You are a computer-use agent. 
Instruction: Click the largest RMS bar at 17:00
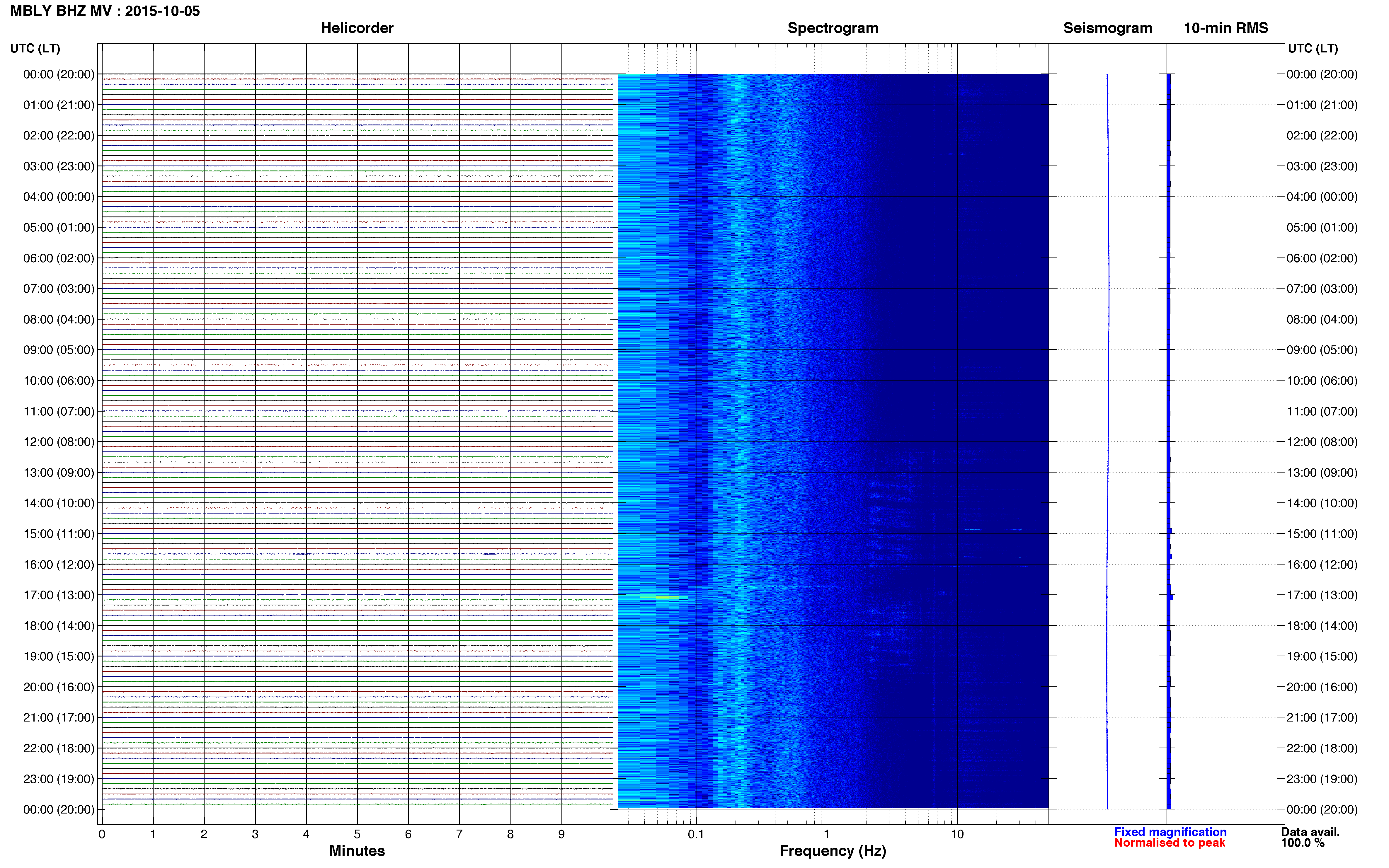1170,598
